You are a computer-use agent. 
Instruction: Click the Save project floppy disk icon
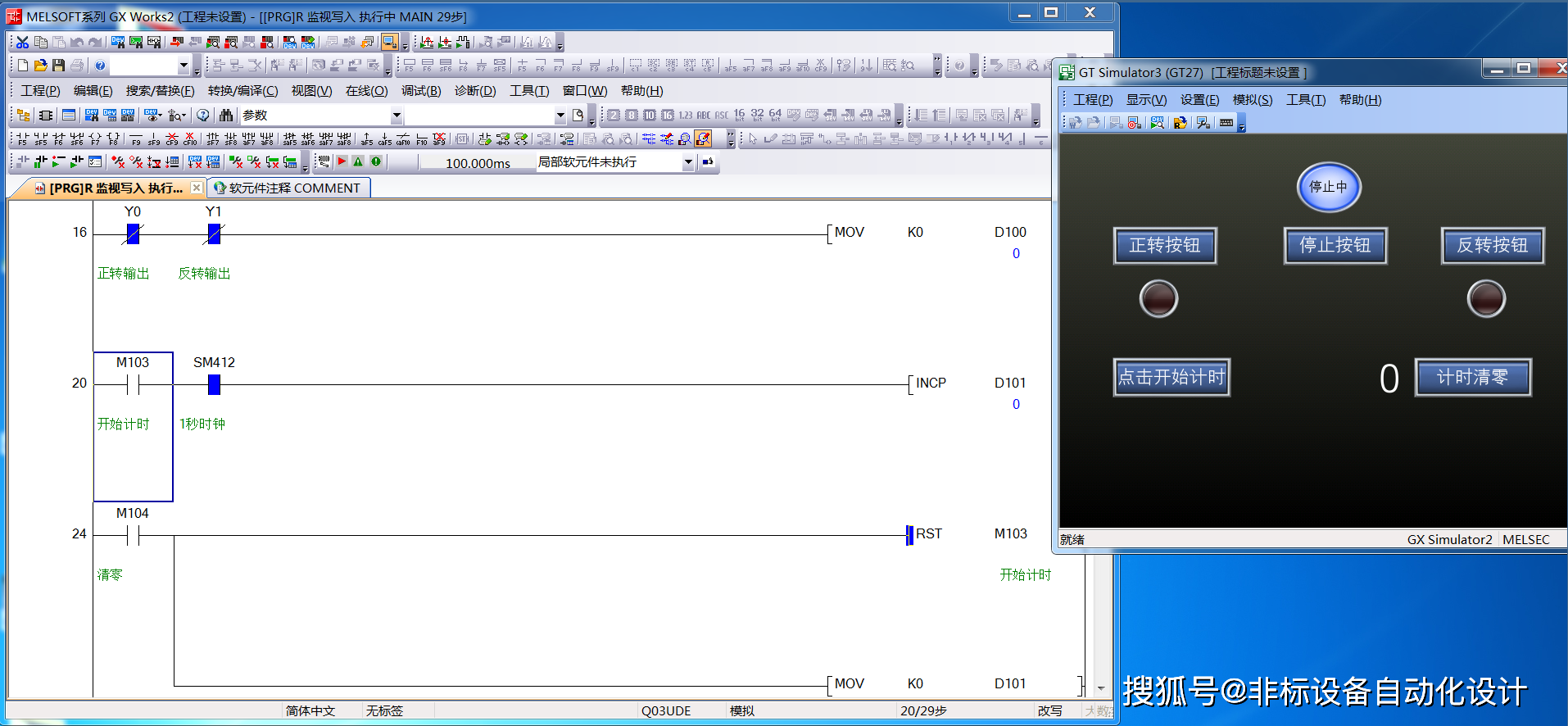tap(58, 65)
